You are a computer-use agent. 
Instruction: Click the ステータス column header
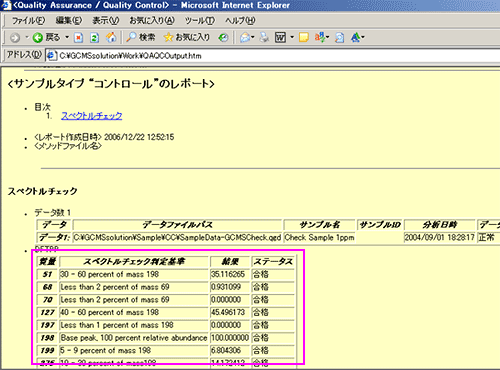click(x=273, y=261)
